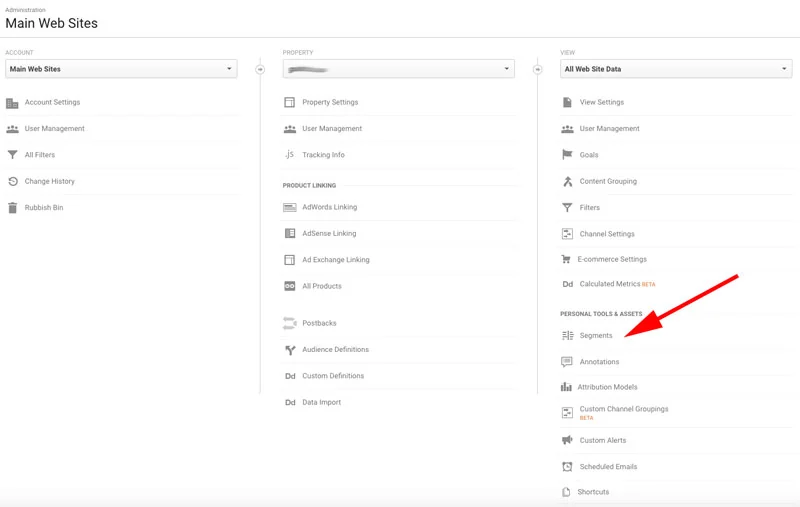Click the Segments icon under Personal Tools
Image resolution: width=800 pixels, height=507 pixels.
(567, 335)
